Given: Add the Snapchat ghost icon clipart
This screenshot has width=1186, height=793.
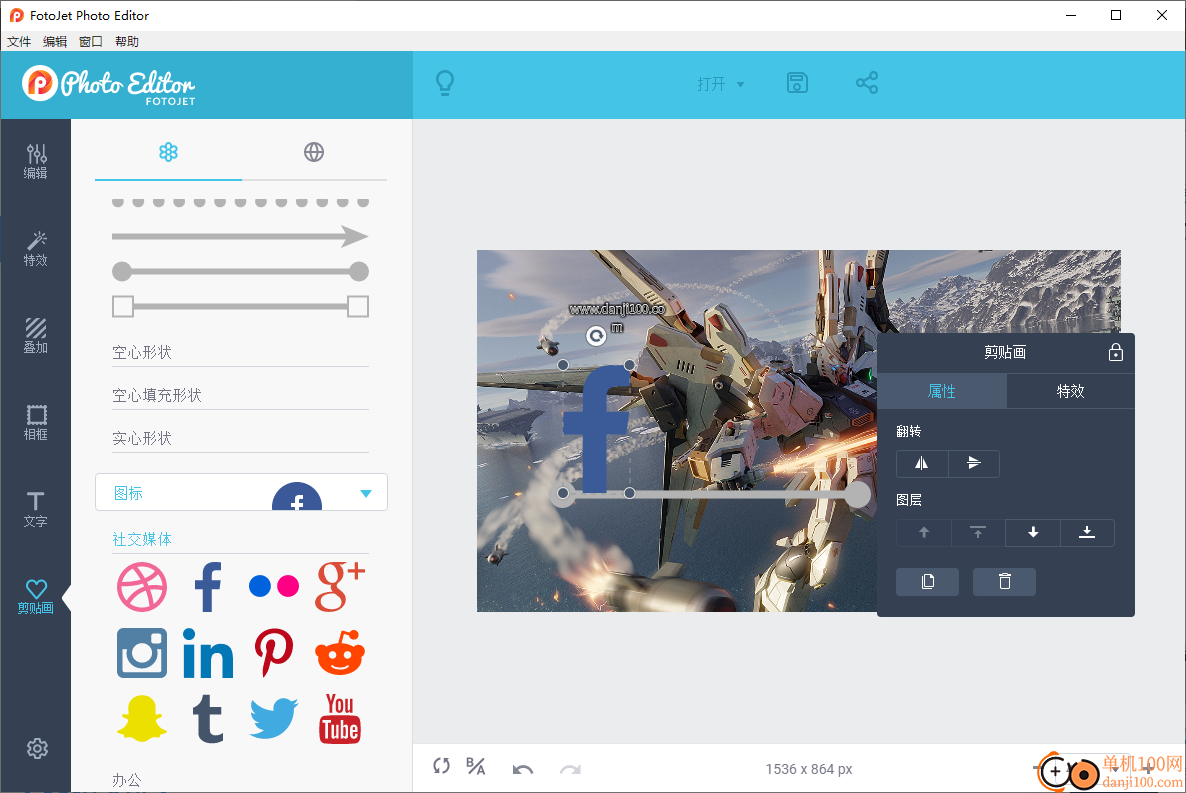Looking at the screenshot, I should (142, 719).
